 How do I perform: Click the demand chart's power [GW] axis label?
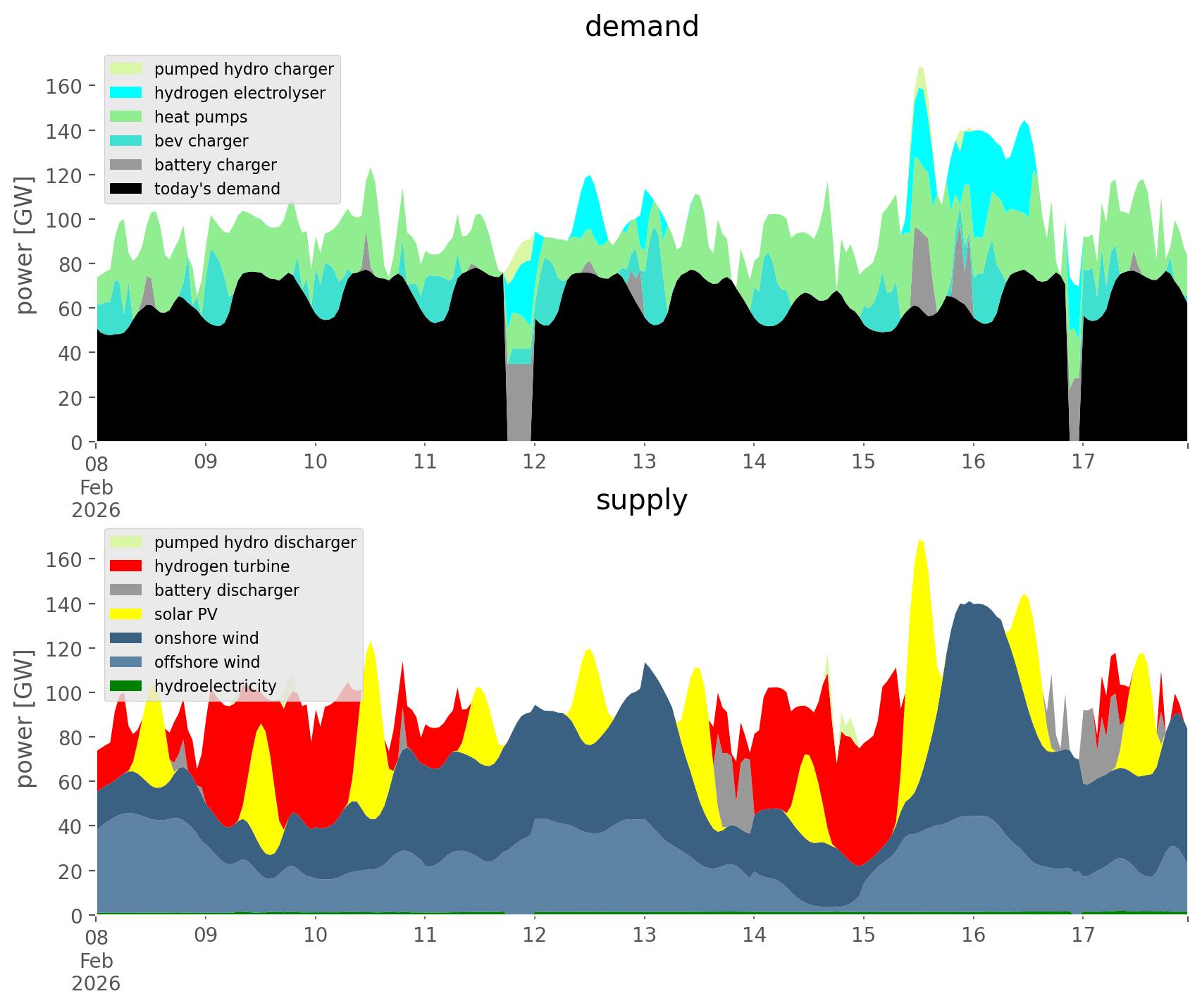25,245
